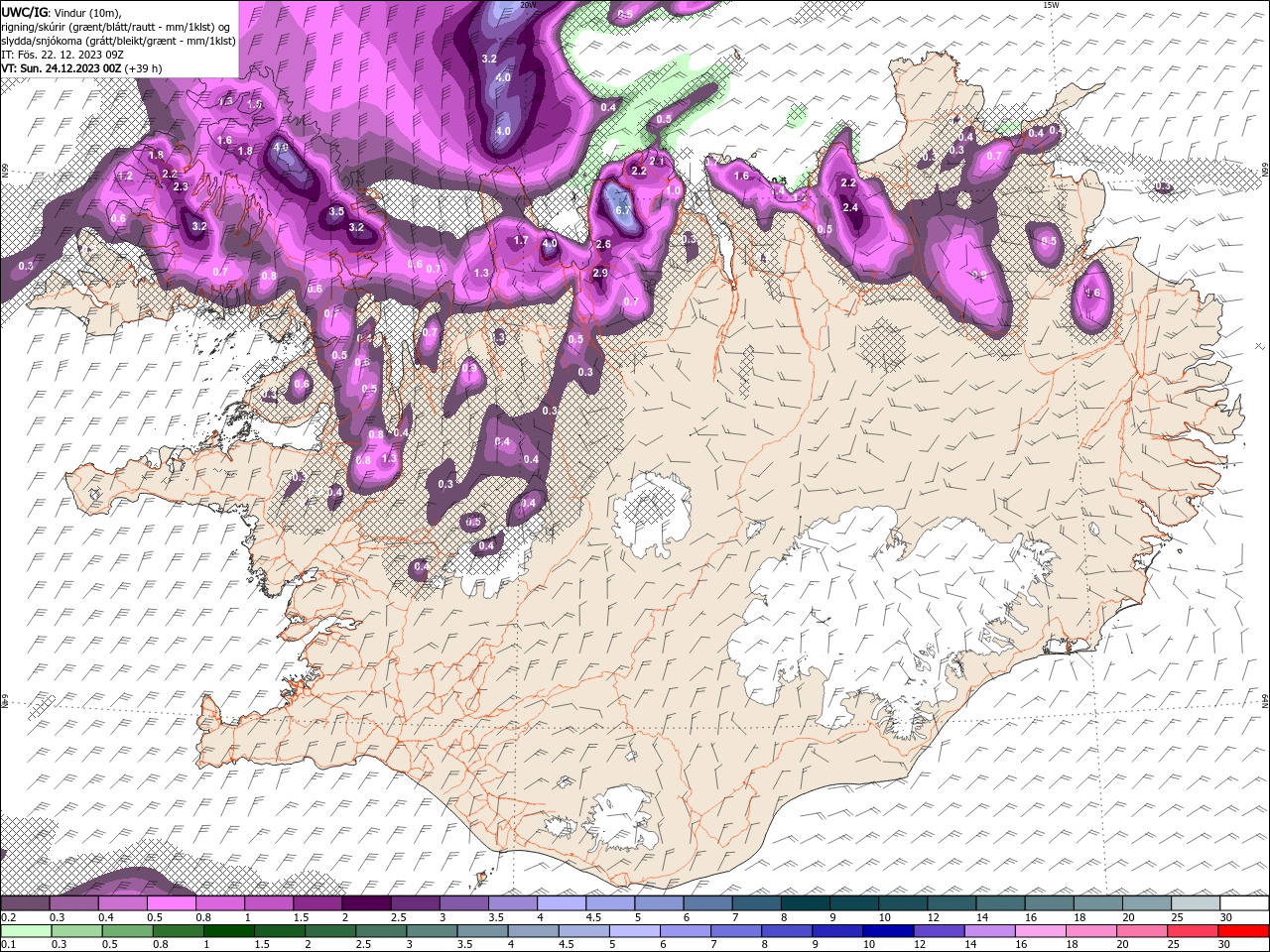Click the snow legend swatch between 4 and 4.5
Viewport: 1270px width, 952px height.
[x=562, y=903]
